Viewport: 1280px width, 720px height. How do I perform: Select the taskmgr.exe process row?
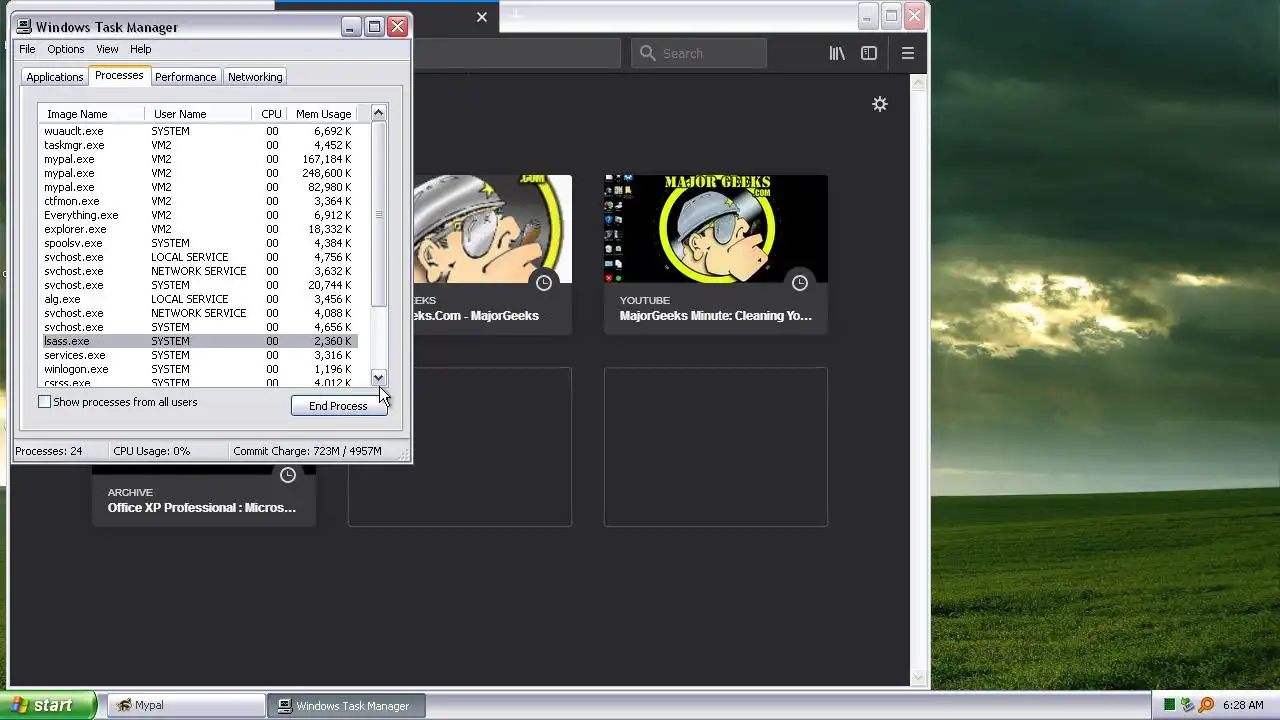click(198, 145)
